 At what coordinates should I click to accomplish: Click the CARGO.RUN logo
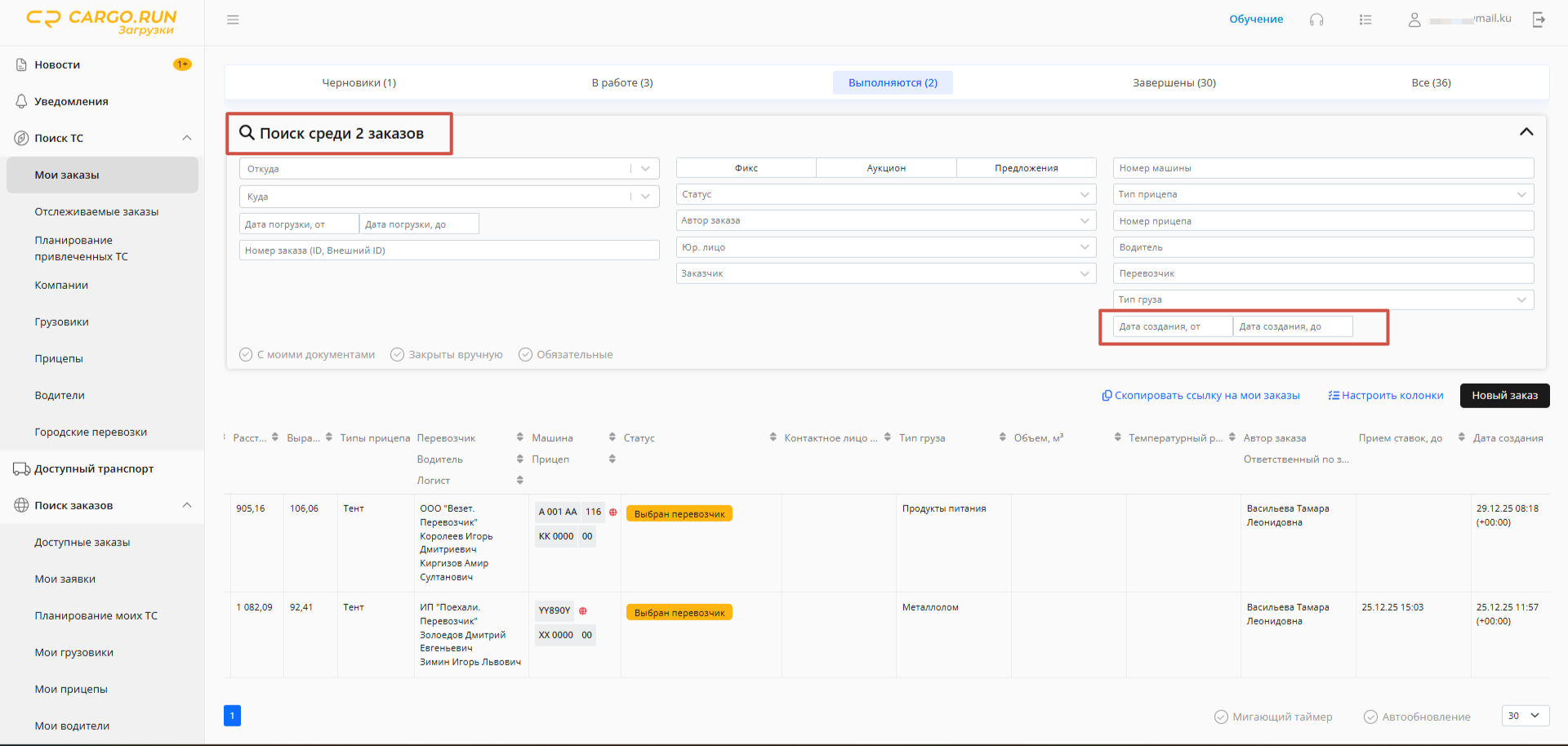(102, 22)
